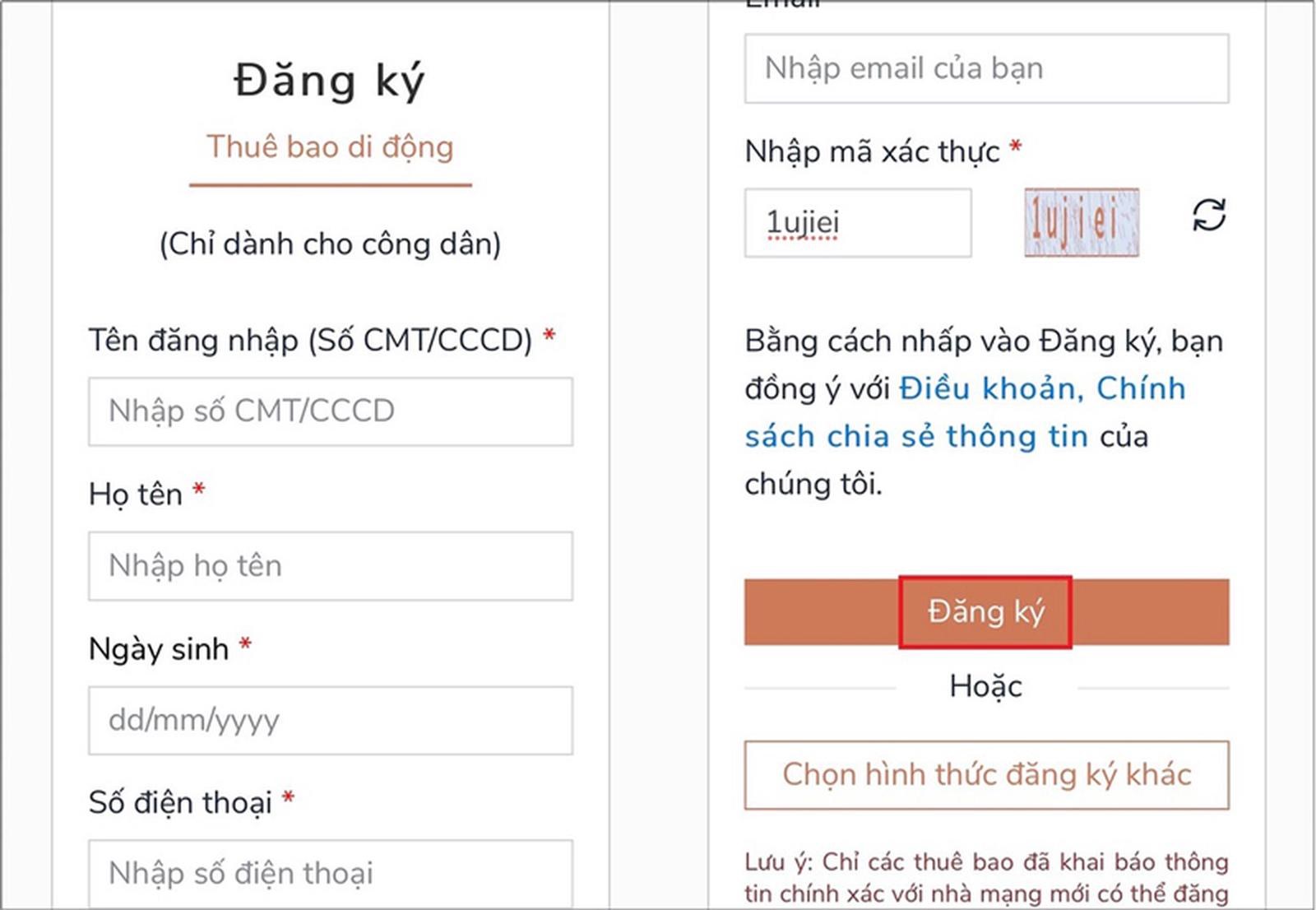Click the Nhập họ tên text field

pyautogui.click(x=331, y=566)
